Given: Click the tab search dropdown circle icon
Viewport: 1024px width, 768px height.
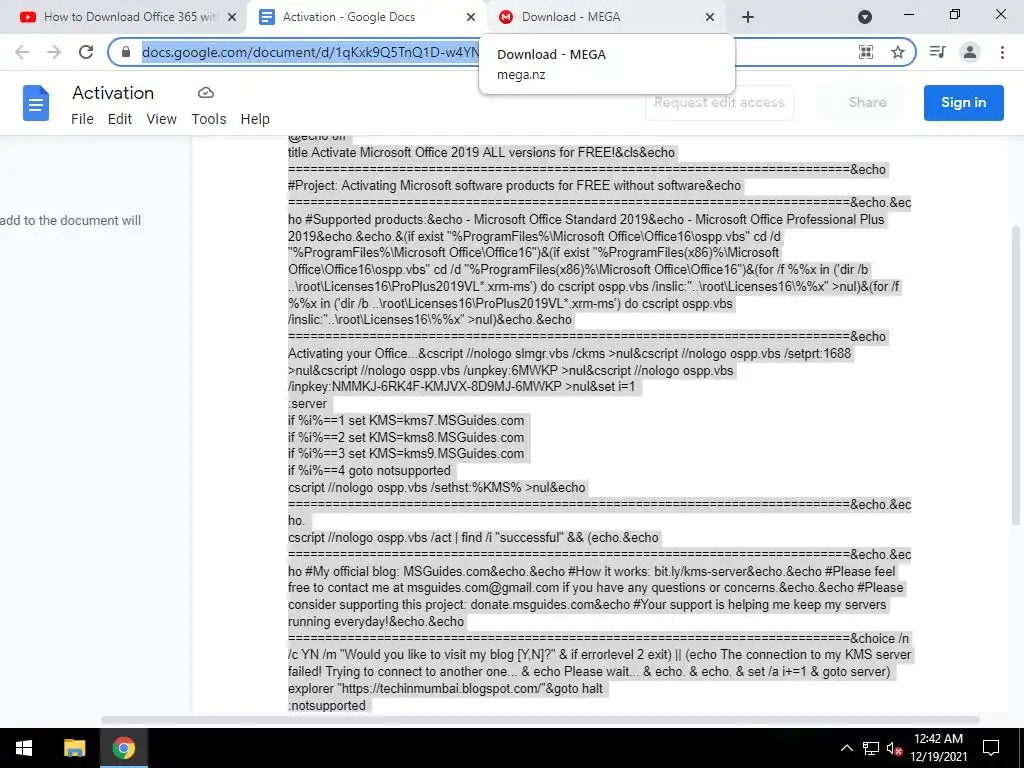Looking at the screenshot, I should (x=865, y=17).
